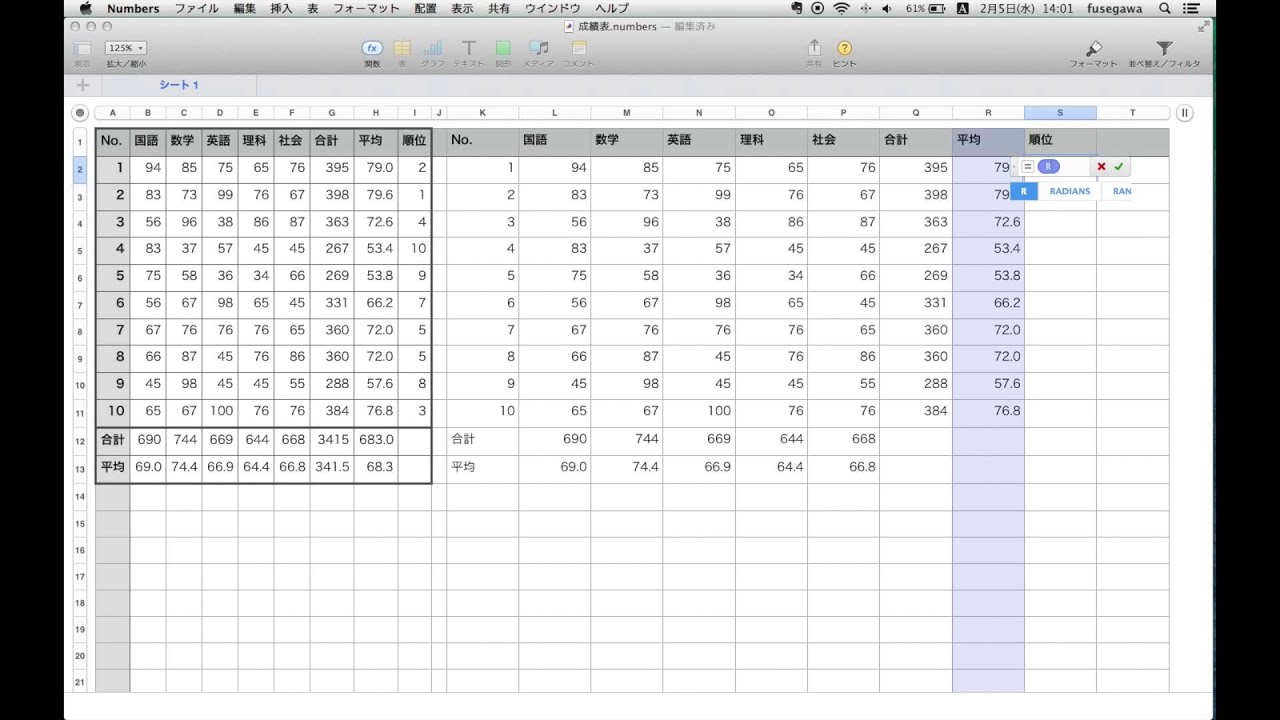This screenshot has height=720, width=1280.
Task: Insert a table via 表 icon
Action: coord(402,48)
